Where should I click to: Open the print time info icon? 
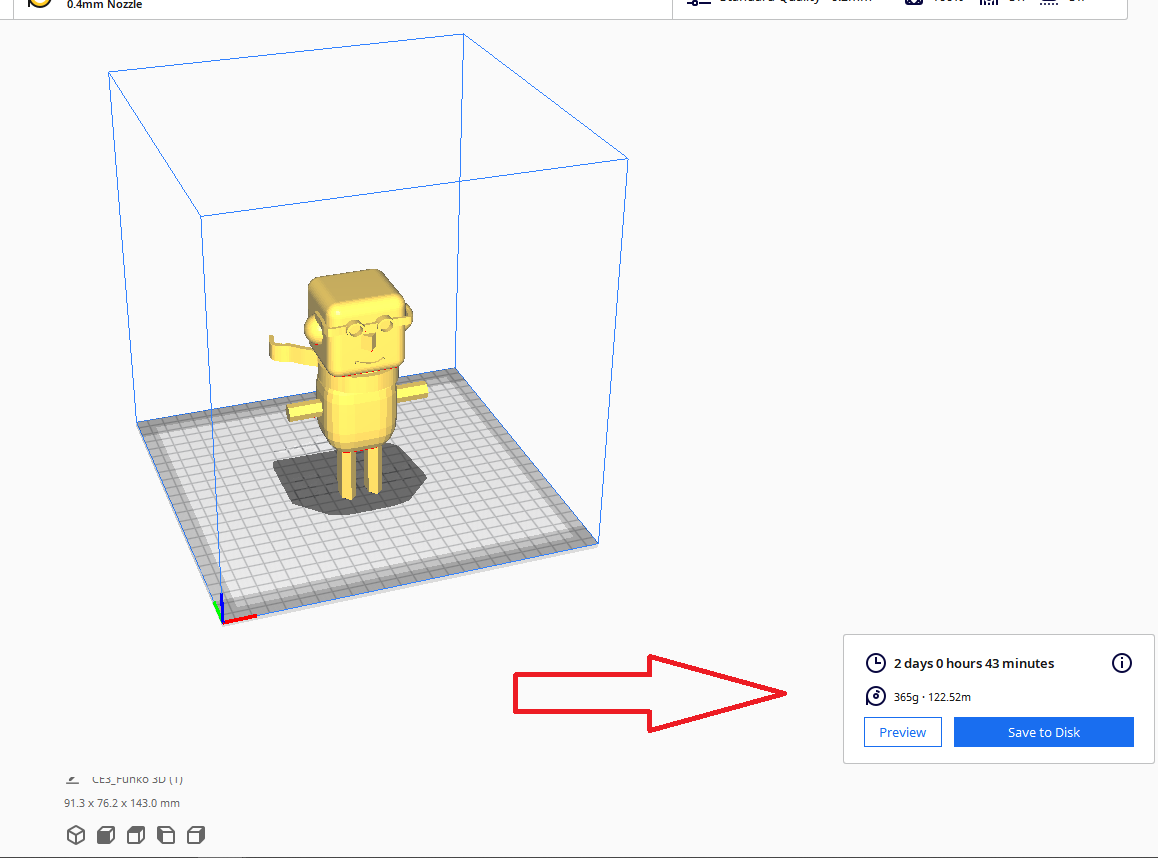coord(1121,663)
